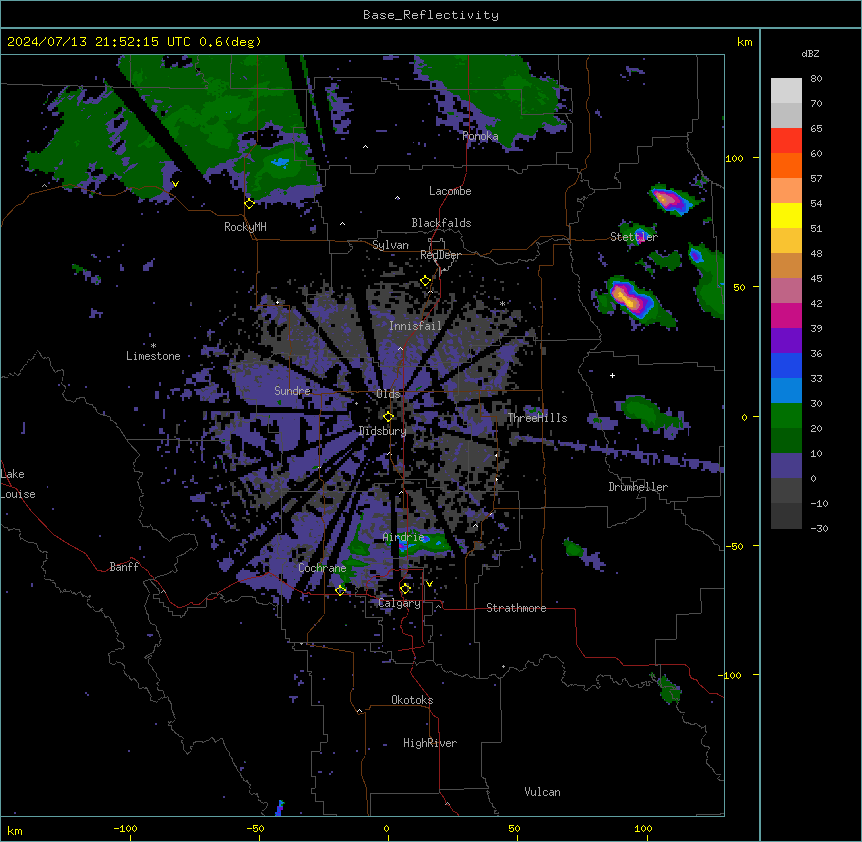
Task: Click the asterisk marker above Limestone label
Action: point(153,346)
